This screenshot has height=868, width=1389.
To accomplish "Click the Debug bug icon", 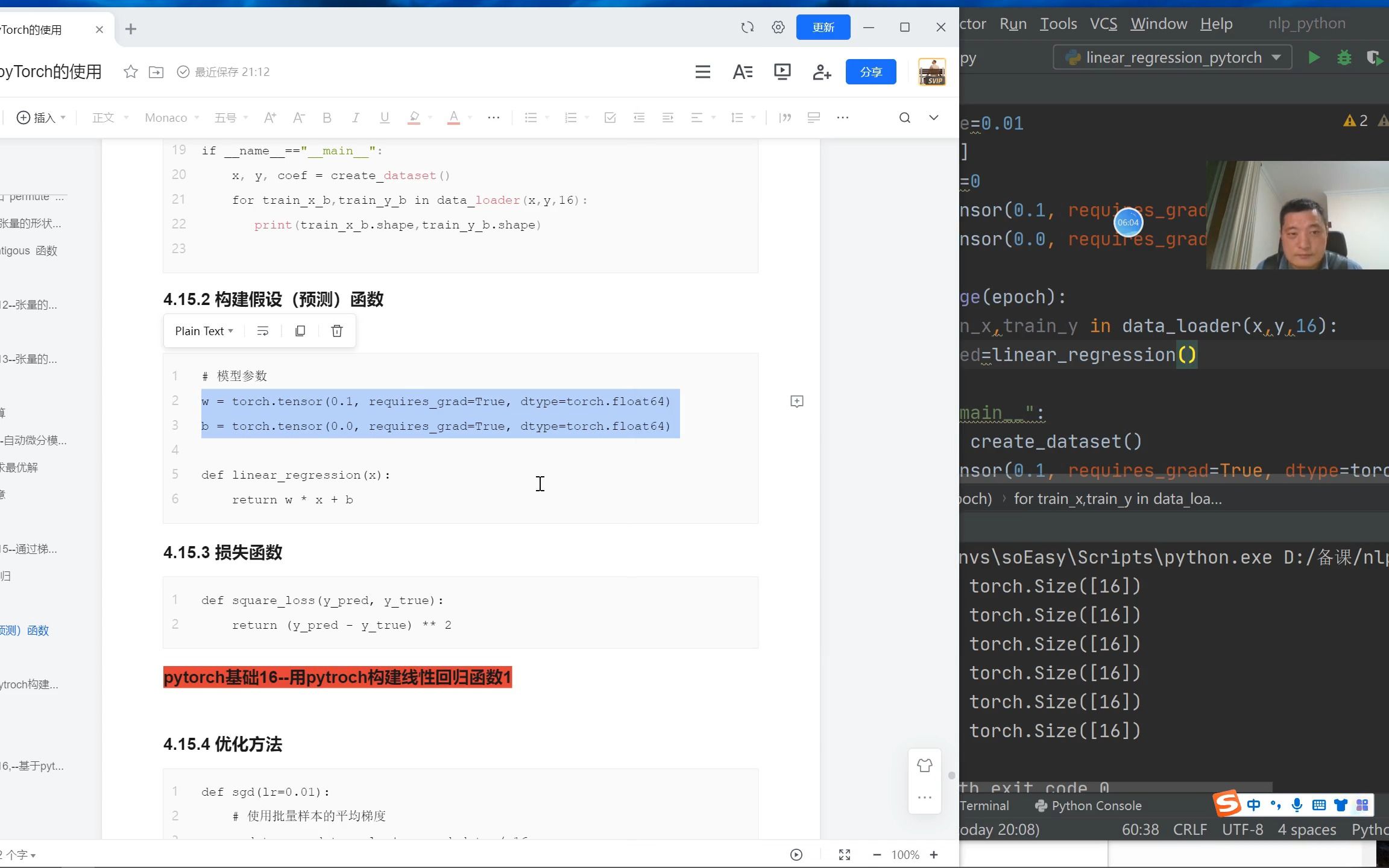I will [x=1344, y=58].
